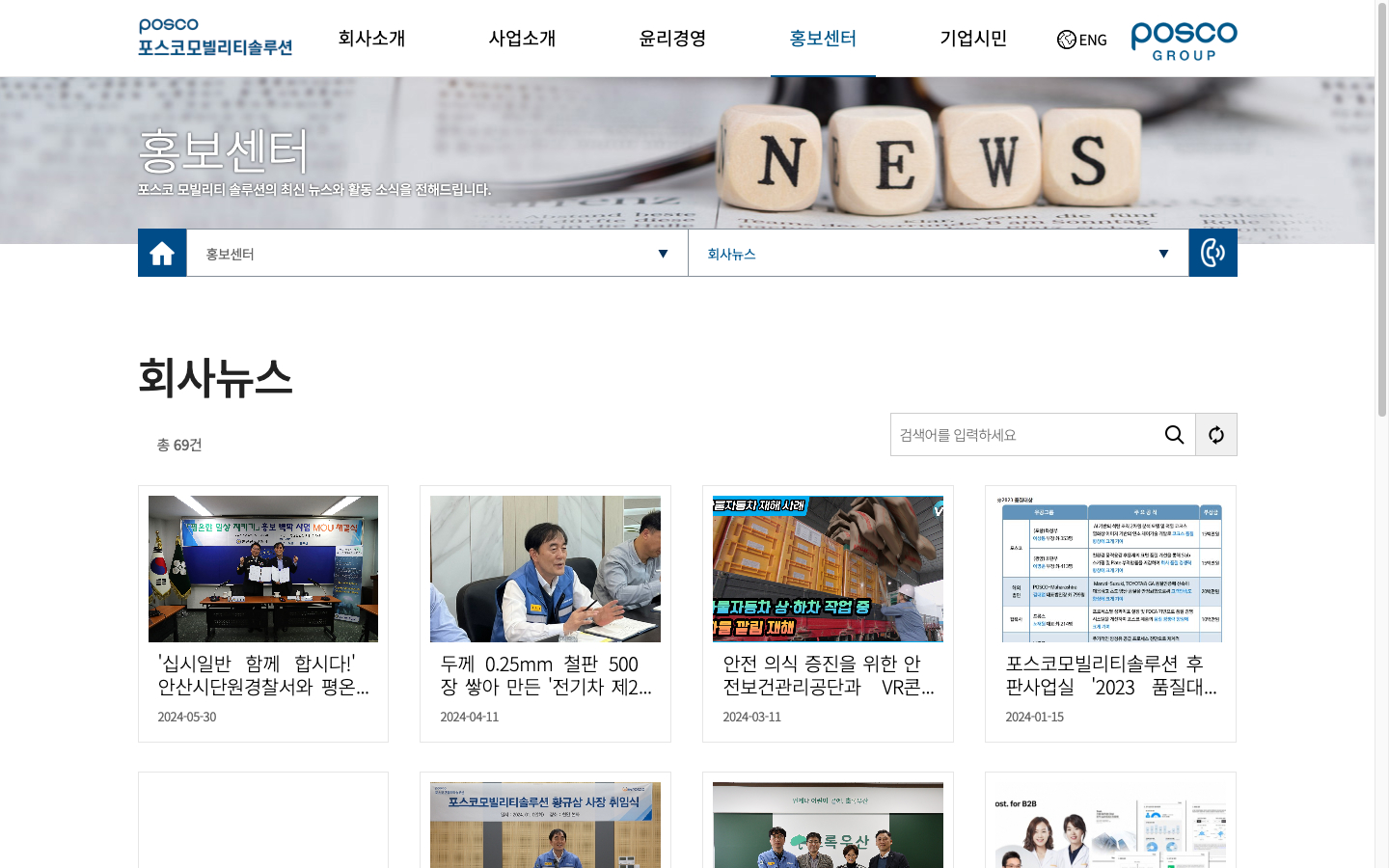Click the date 2024-01-15
Screen dimensions: 1389x868
click(x=1035, y=717)
